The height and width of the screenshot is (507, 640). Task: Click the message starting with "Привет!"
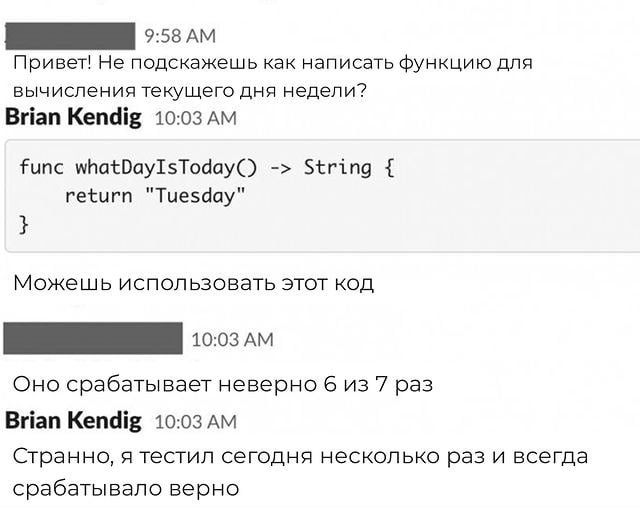272,63
